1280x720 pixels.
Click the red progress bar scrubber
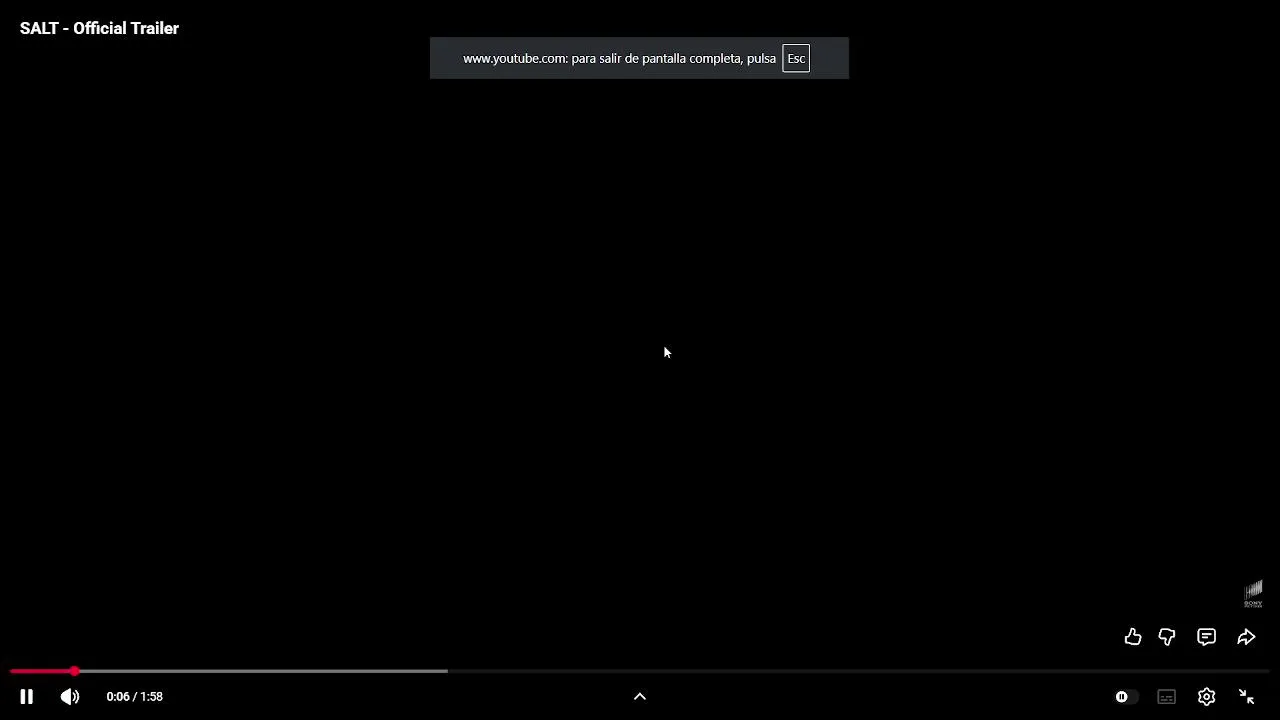[x=74, y=671]
